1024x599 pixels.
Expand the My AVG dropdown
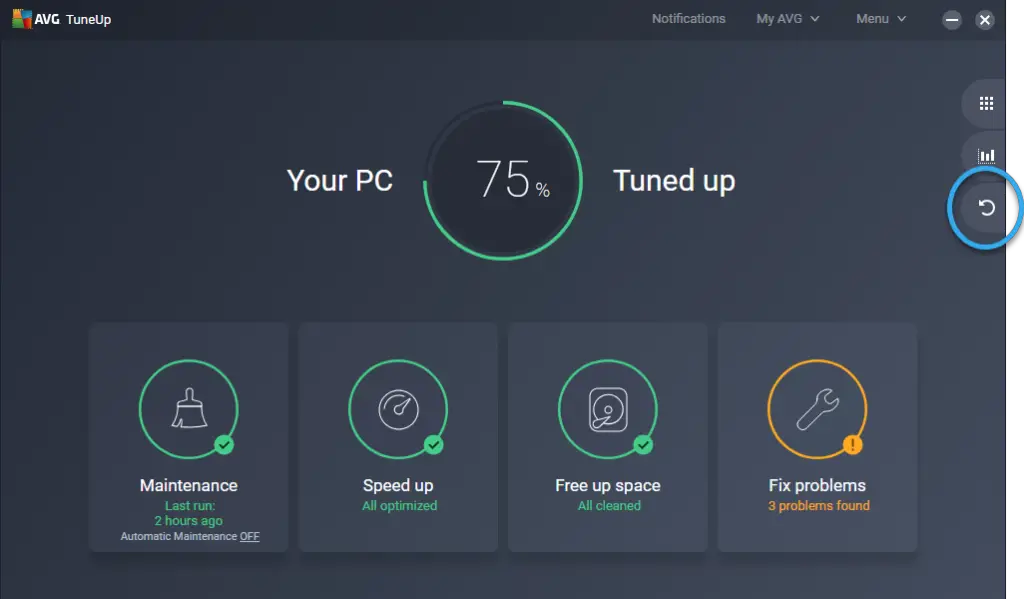(x=788, y=19)
